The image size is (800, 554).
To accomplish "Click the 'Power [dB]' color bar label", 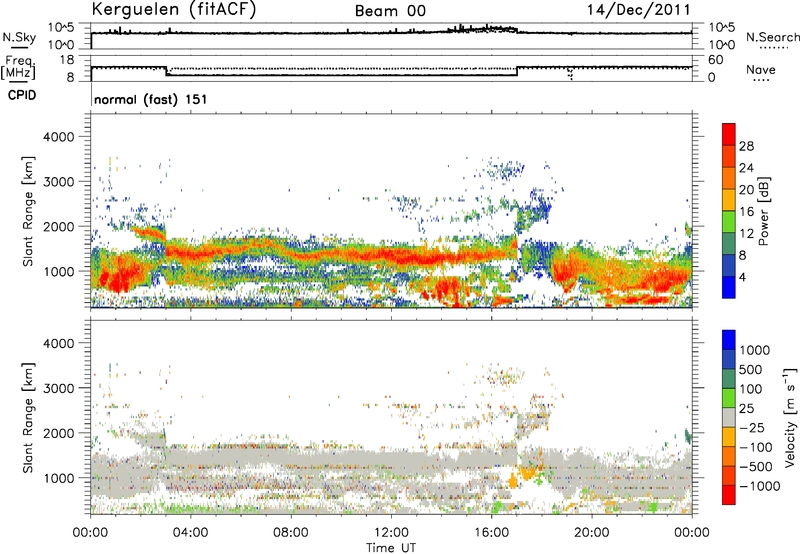I will [764, 211].
